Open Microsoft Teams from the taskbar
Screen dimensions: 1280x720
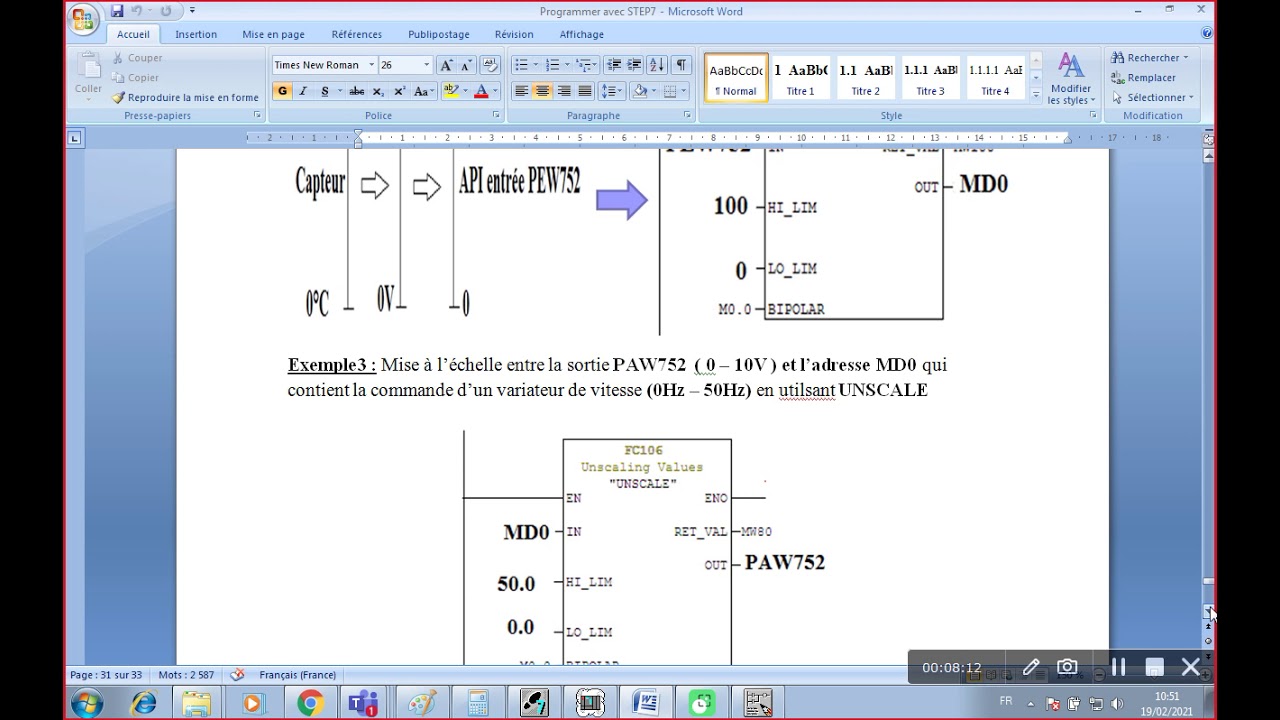pyautogui.click(x=362, y=703)
